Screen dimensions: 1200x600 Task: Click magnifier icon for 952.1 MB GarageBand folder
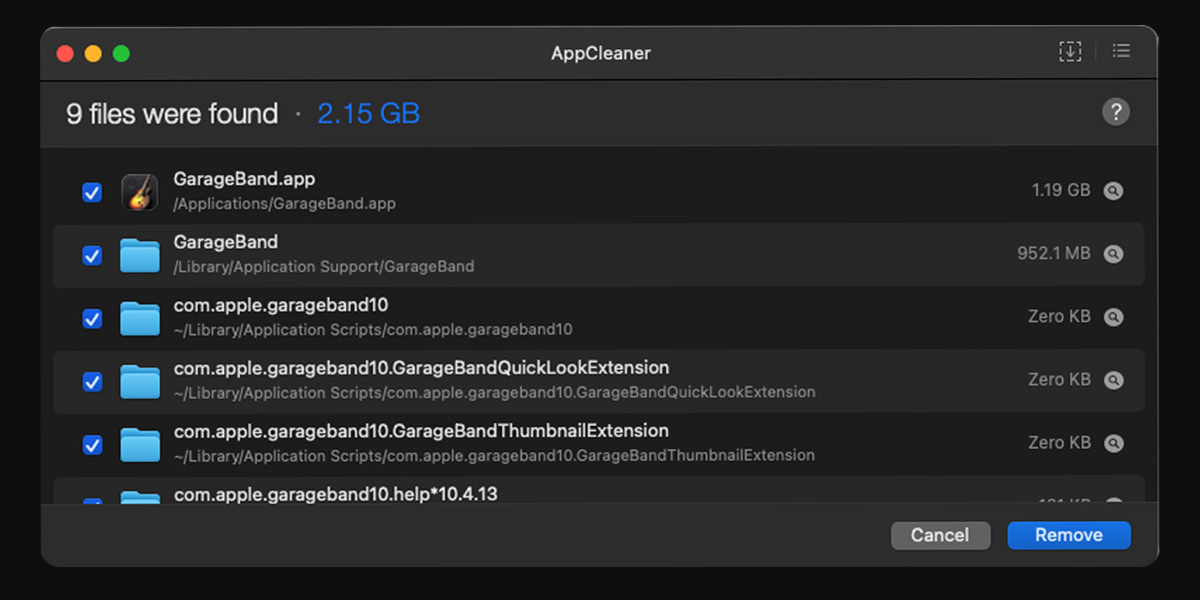point(1113,254)
